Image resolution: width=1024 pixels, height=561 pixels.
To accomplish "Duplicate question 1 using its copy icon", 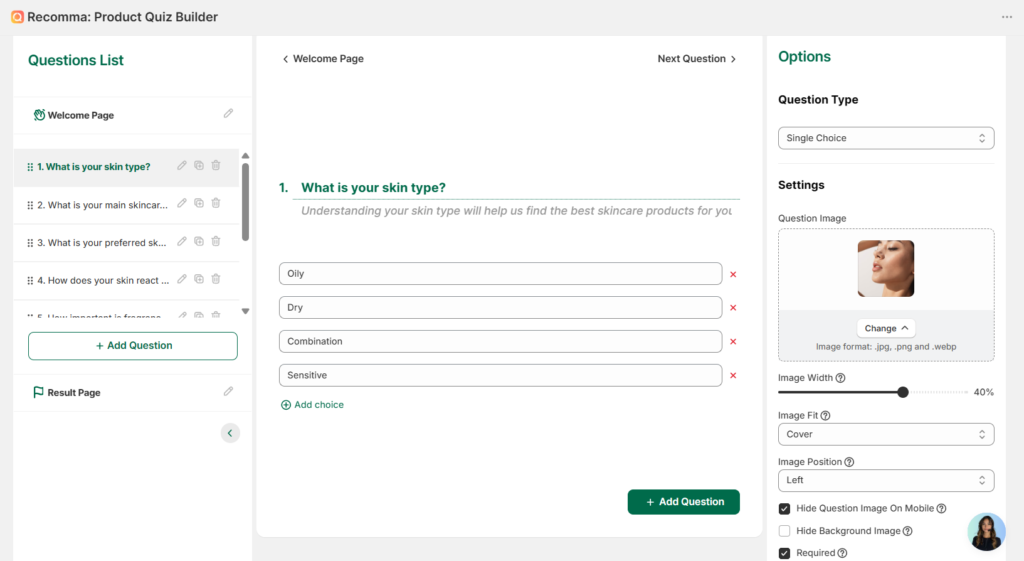I will 199,166.
